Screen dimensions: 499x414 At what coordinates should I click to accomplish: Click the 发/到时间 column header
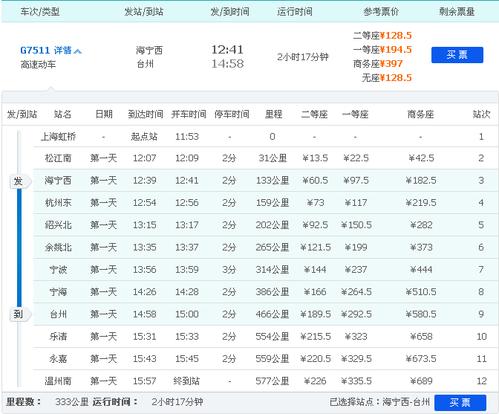pyautogui.click(x=230, y=12)
